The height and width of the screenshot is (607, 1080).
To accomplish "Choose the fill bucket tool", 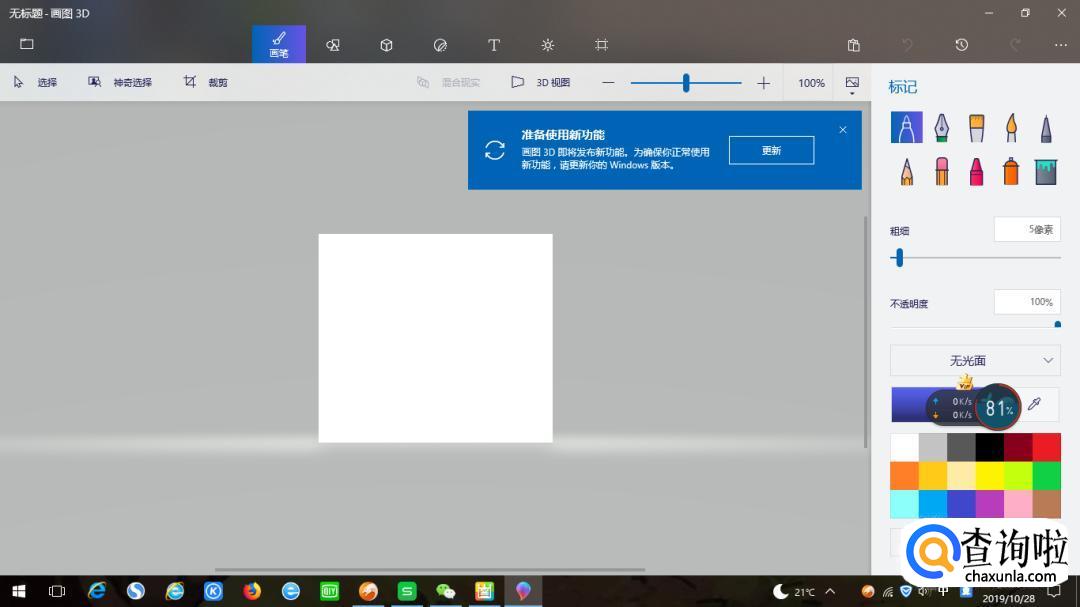I will coord(1046,171).
